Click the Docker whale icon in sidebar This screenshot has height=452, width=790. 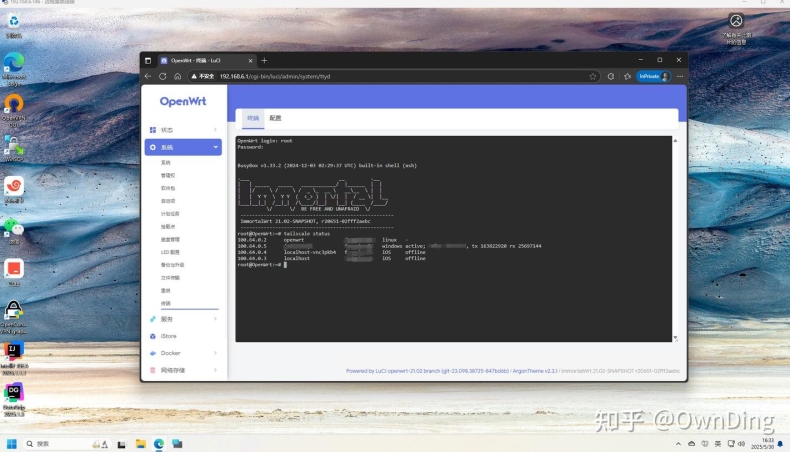153,353
